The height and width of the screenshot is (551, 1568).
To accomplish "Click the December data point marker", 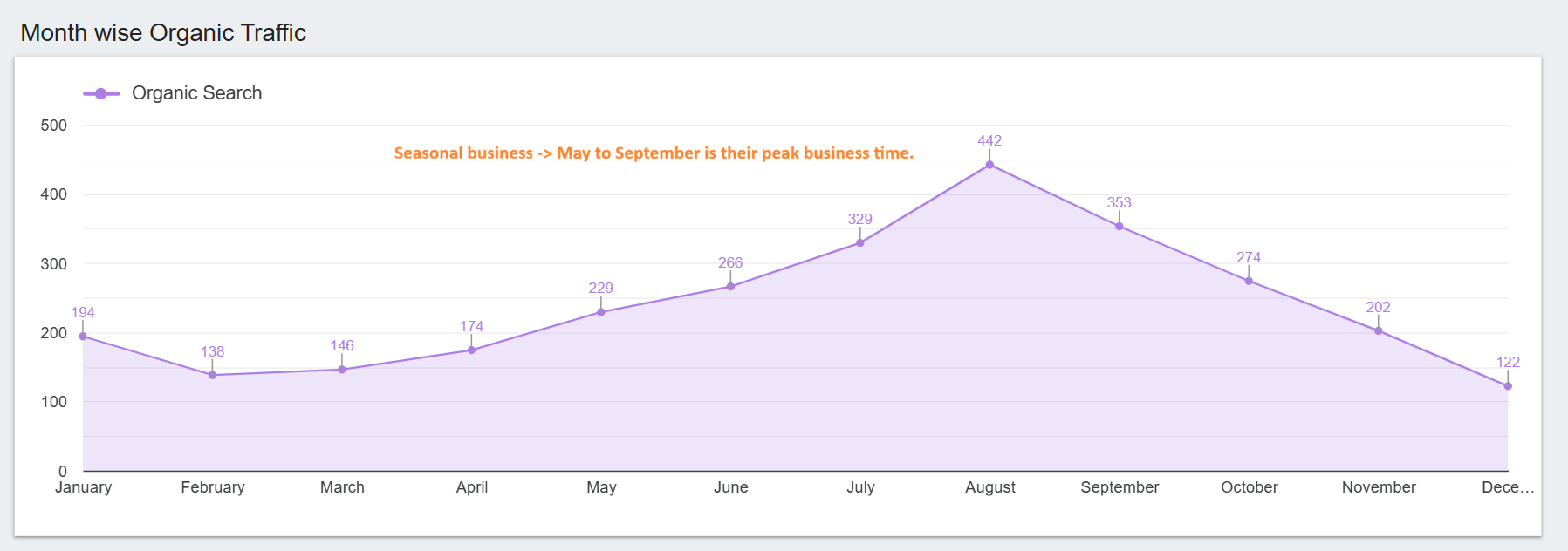I will point(1508,386).
